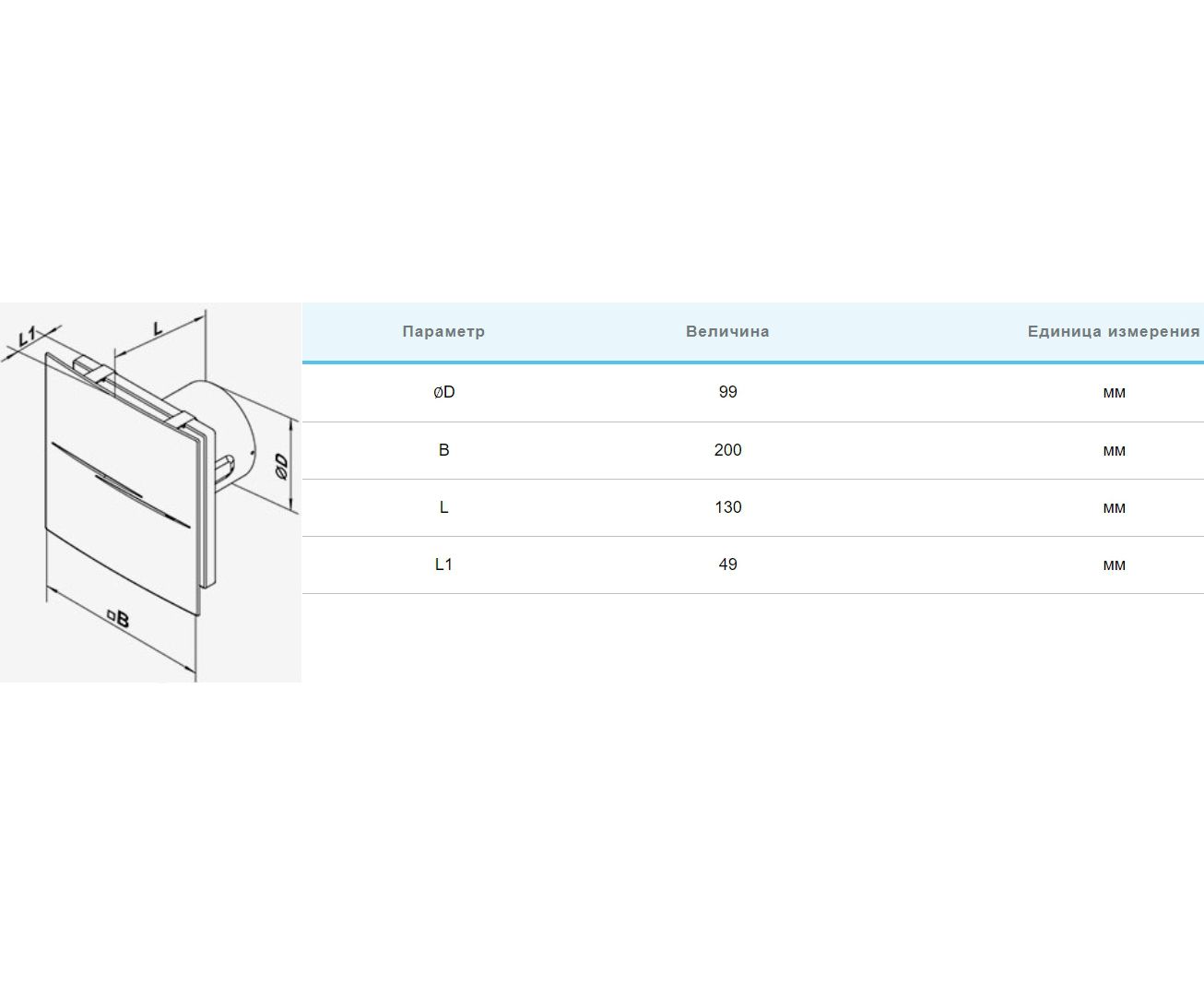
Task: Select the value 49 cell
Action: (x=727, y=564)
